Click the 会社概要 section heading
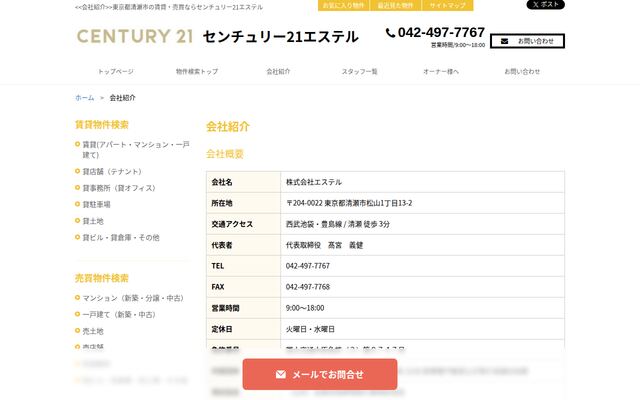 (x=224, y=154)
